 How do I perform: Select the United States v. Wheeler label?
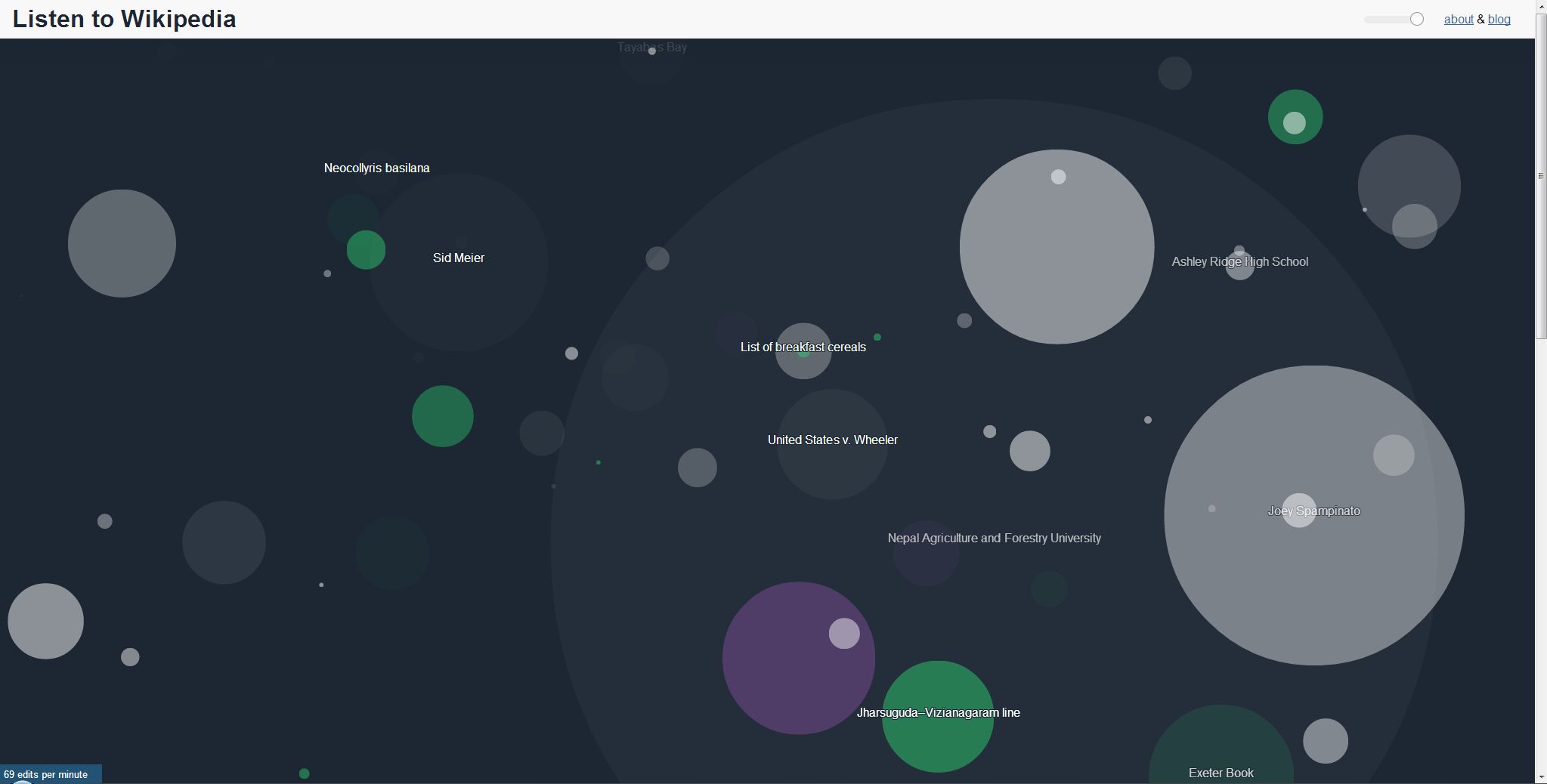coord(832,440)
